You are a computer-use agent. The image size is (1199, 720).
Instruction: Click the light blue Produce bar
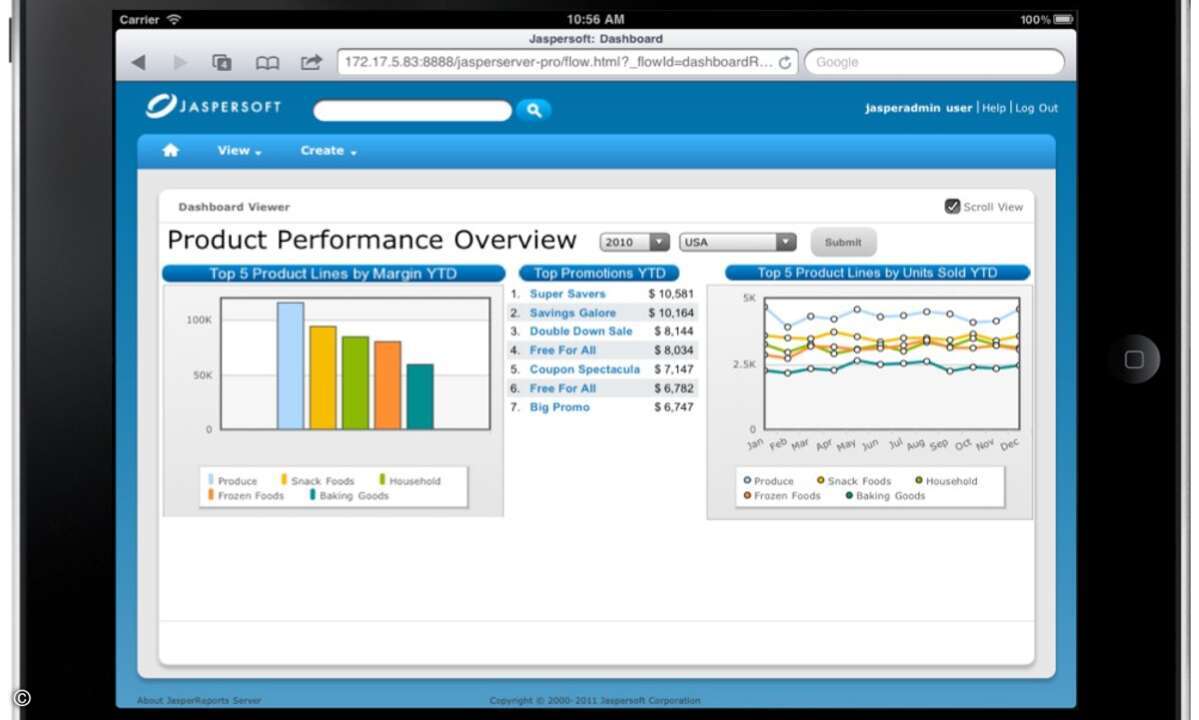291,366
